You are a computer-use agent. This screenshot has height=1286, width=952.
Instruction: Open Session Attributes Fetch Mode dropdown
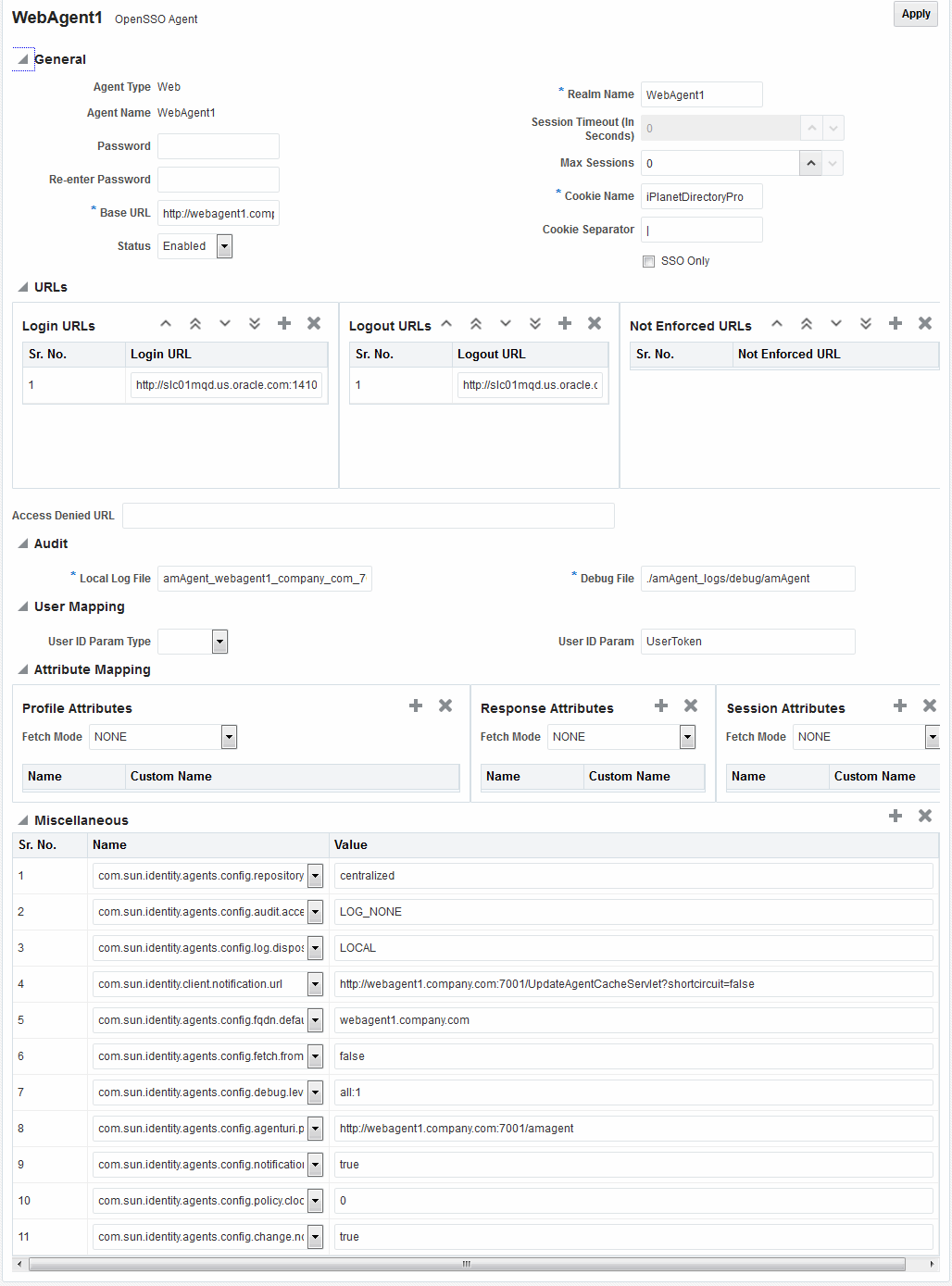[933, 737]
